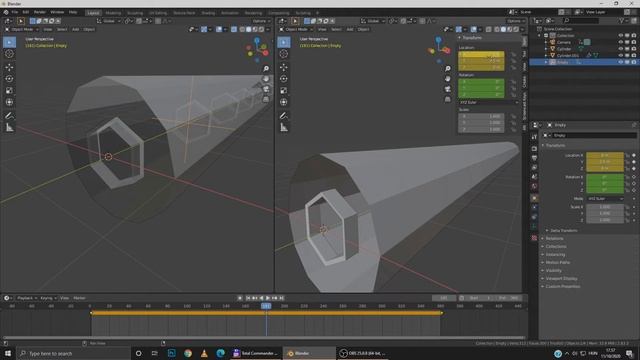This screenshot has width=640, height=360.
Task: Open the Render menu
Action: [40, 12]
